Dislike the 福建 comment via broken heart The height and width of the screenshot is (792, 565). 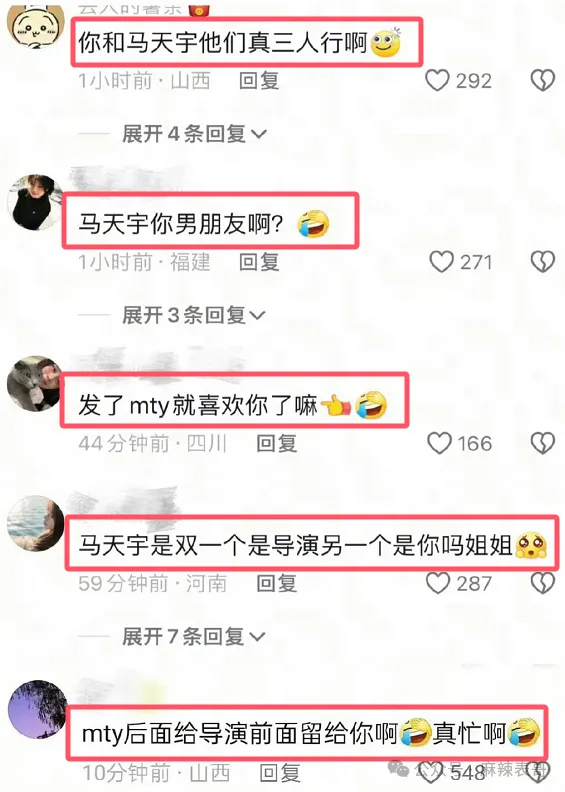point(543,262)
